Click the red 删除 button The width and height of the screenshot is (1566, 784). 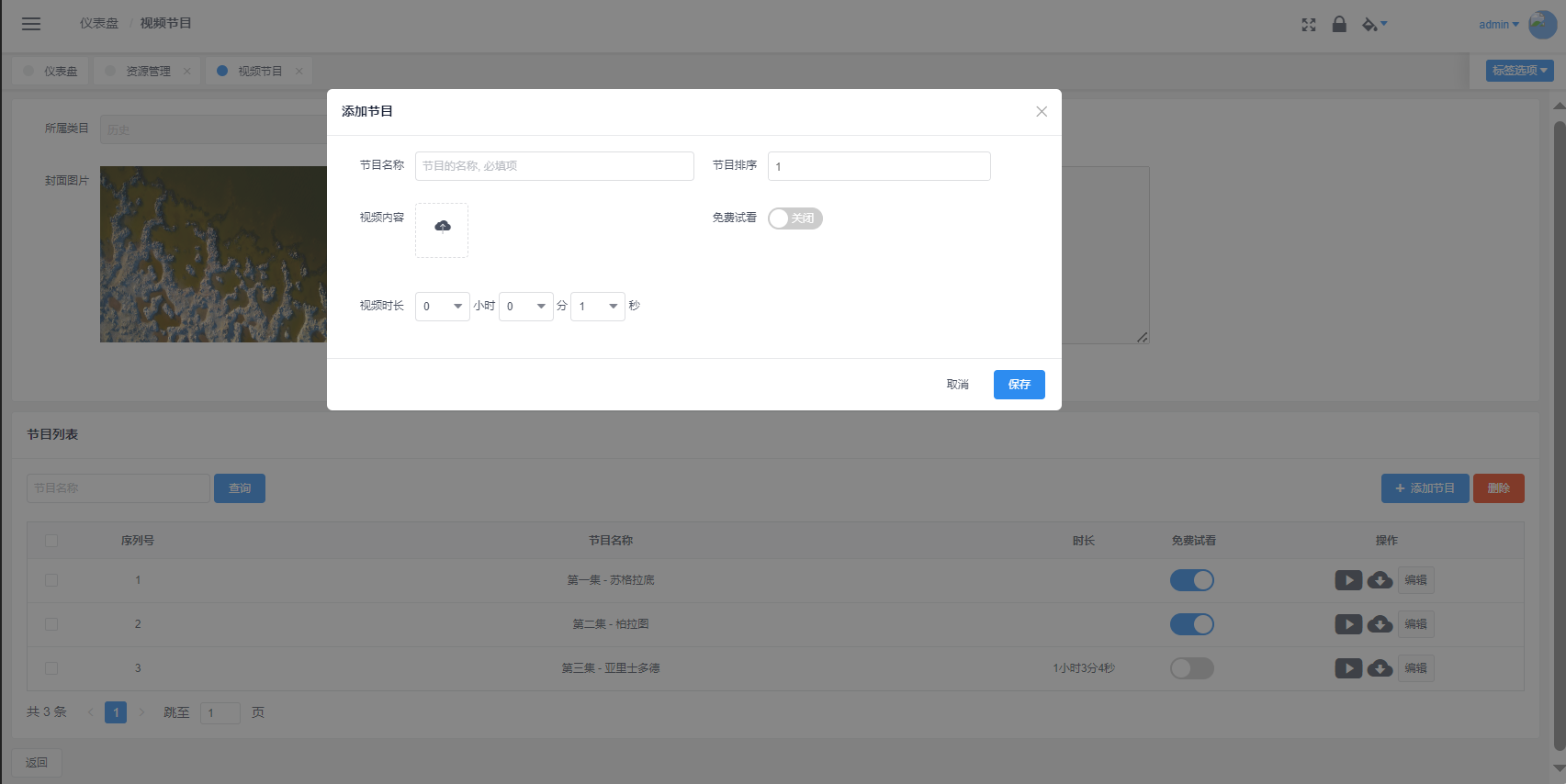click(1499, 488)
